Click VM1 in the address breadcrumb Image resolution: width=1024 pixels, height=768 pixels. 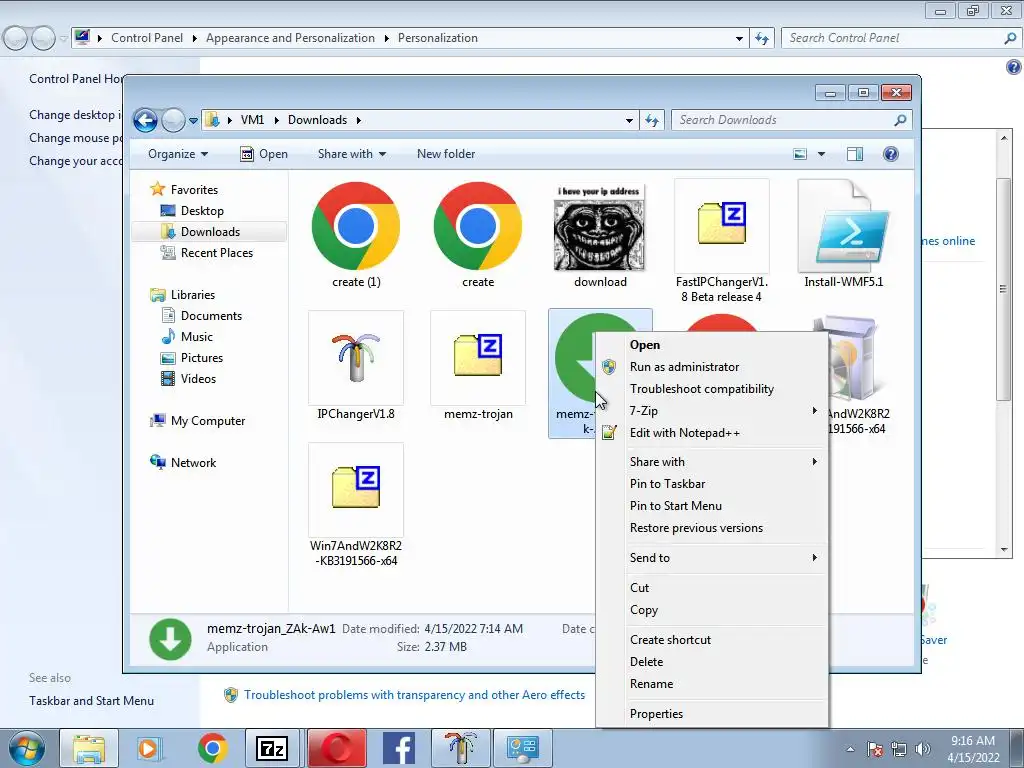coord(252,120)
